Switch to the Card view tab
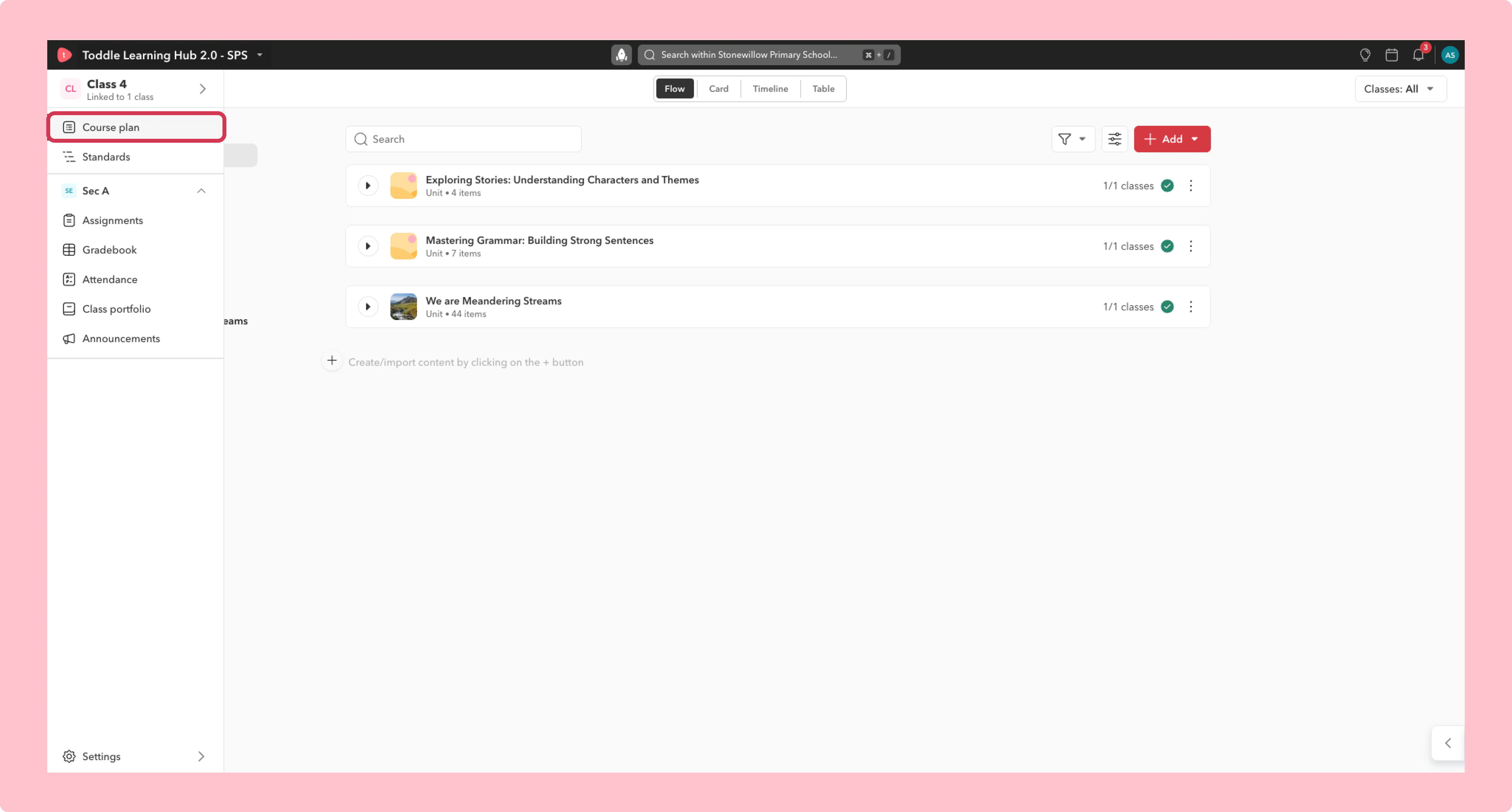The width and height of the screenshot is (1512, 812). pos(718,89)
